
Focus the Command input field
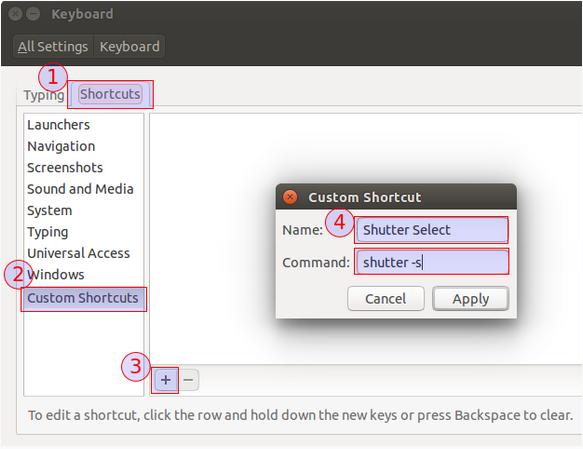pos(431,262)
